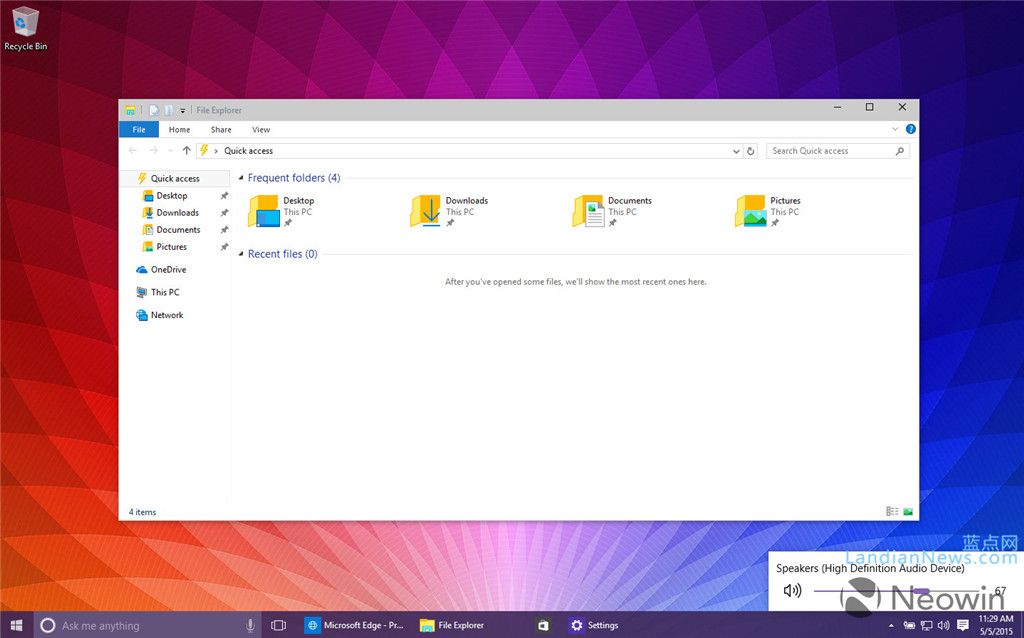Toggle the ribbon minimize chevron

point(895,129)
